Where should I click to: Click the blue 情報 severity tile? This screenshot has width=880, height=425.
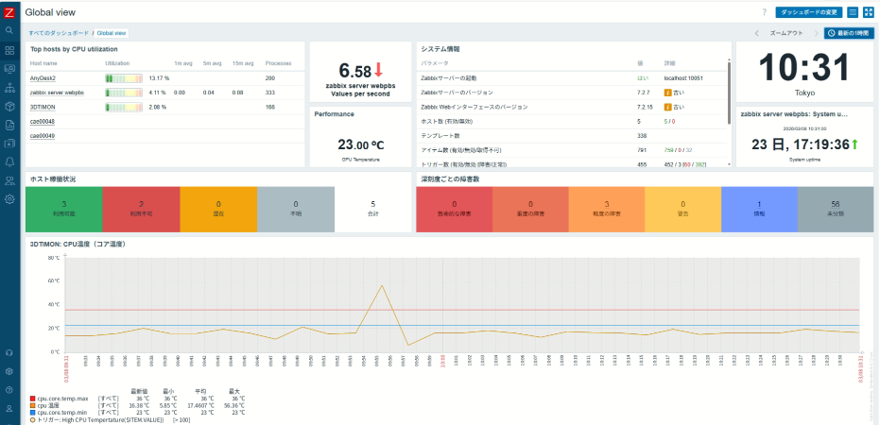(x=759, y=209)
